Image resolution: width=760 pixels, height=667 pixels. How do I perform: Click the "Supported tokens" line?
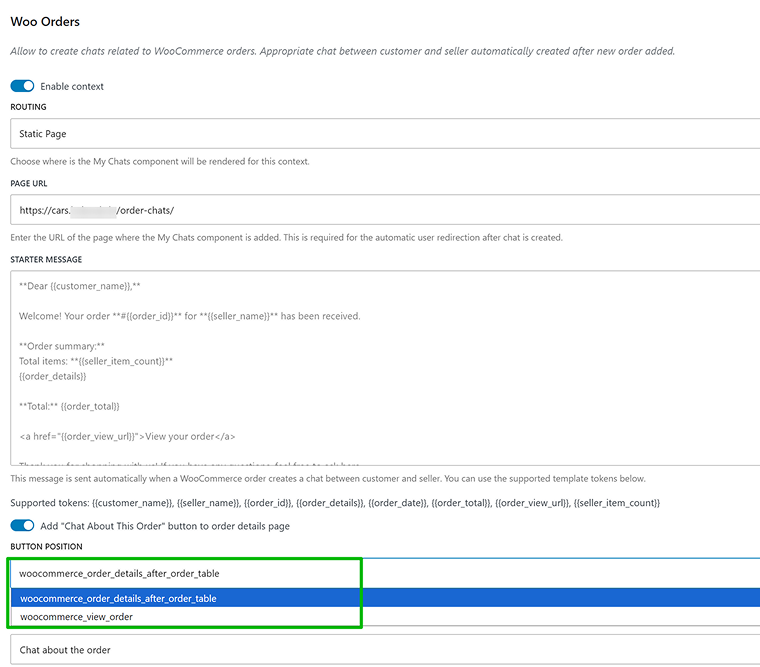[x=335, y=503]
